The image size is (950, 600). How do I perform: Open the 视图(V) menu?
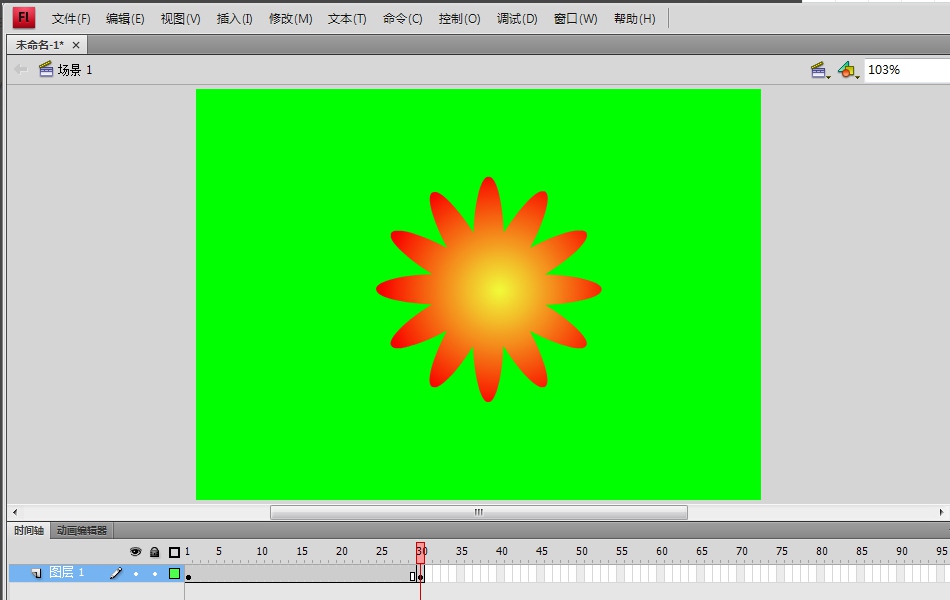point(180,19)
